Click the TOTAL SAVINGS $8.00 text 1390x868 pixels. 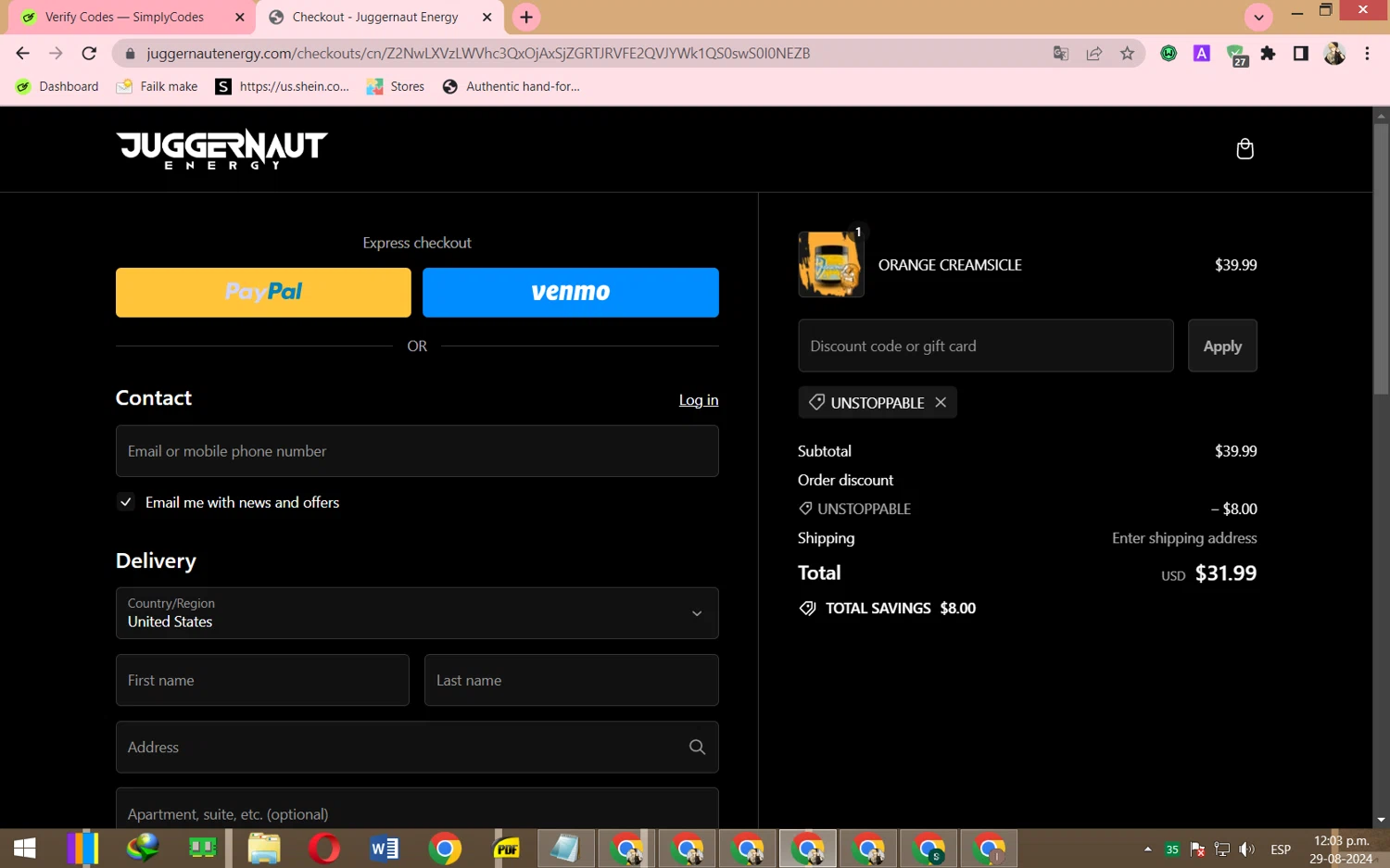click(901, 608)
